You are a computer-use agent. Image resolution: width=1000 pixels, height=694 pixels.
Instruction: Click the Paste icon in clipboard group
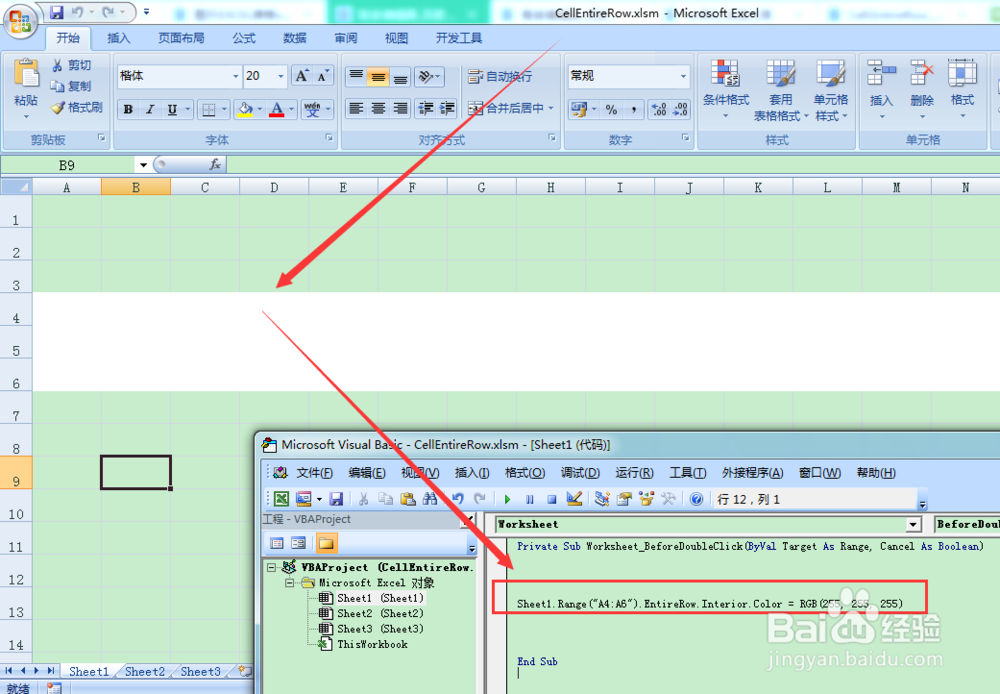coord(26,75)
